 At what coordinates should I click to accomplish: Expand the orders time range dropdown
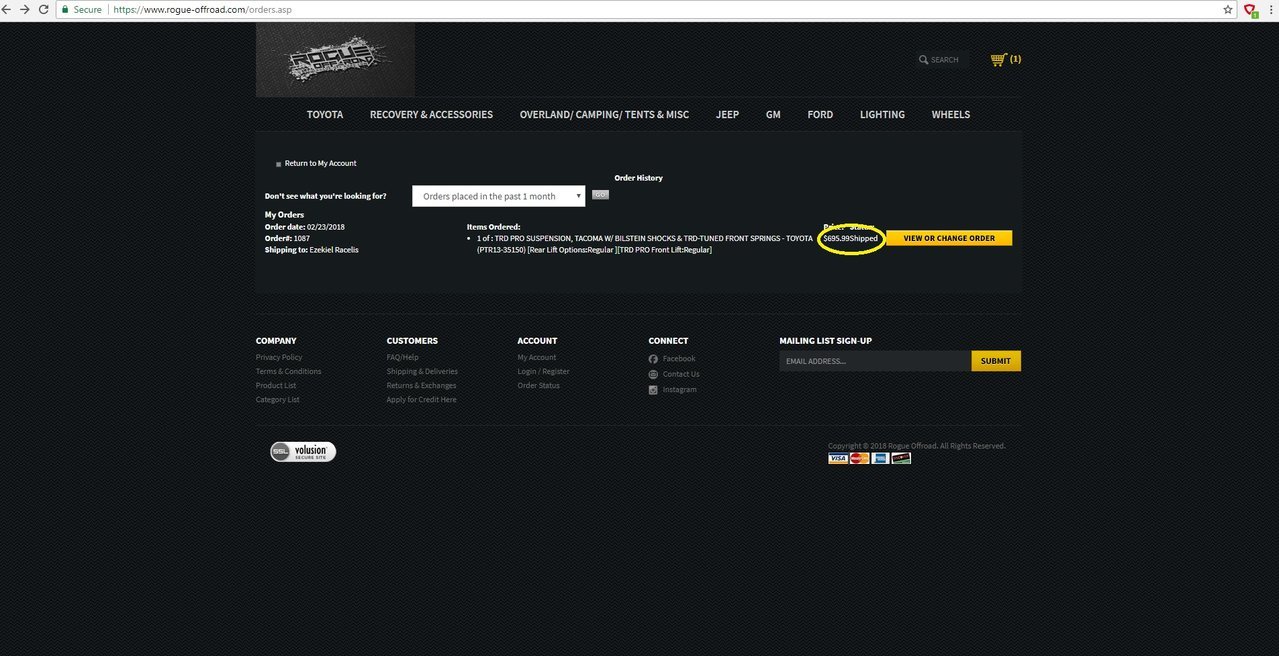click(x=498, y=196)
